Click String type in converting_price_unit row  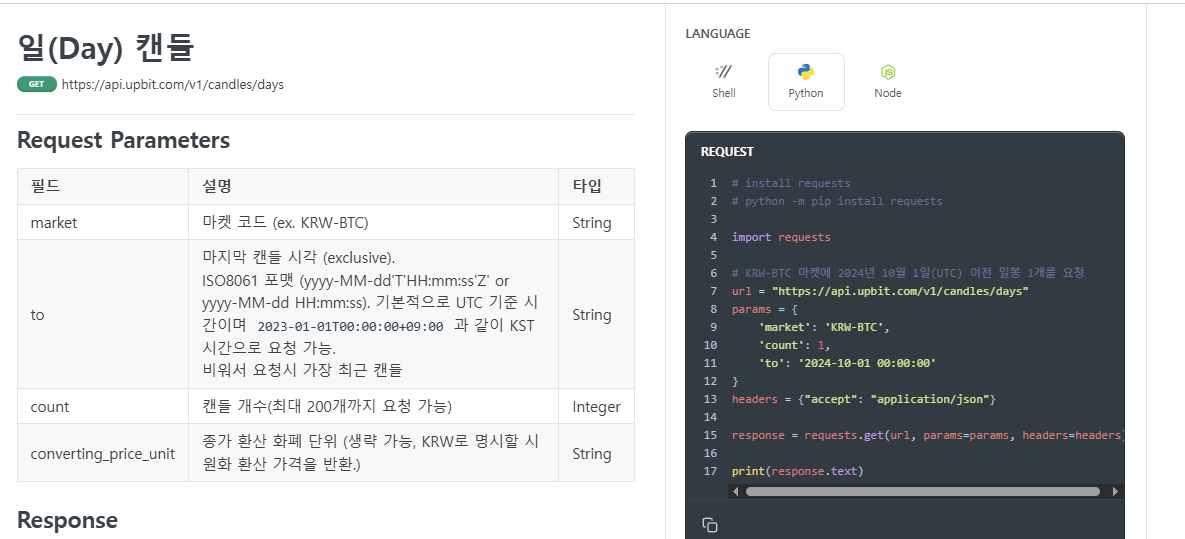pos(596,453)
